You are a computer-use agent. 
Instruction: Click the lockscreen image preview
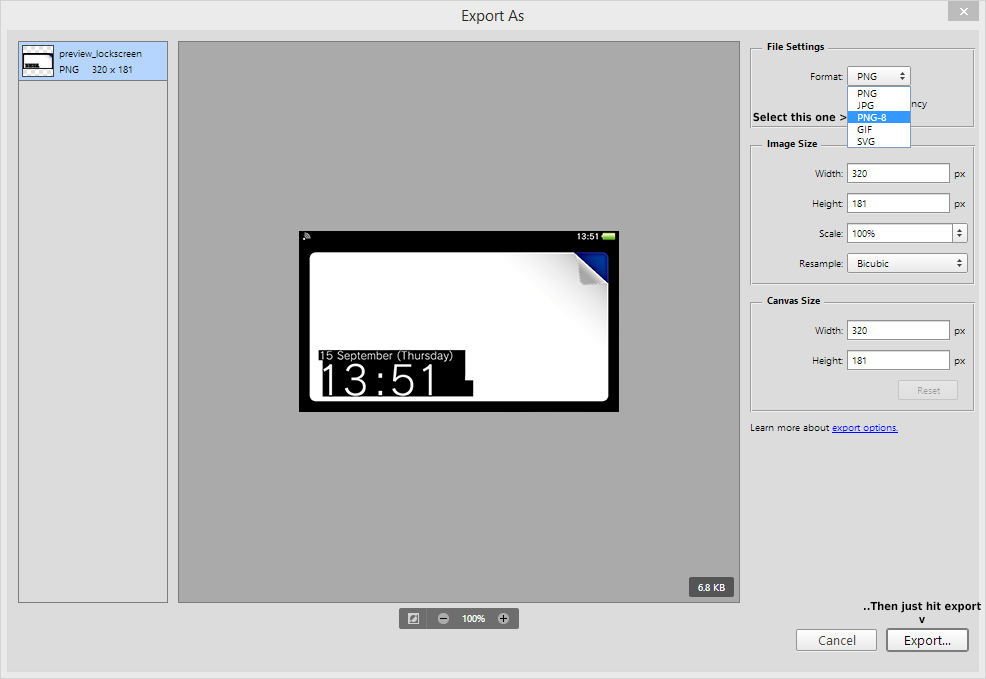tap(458, 321)
